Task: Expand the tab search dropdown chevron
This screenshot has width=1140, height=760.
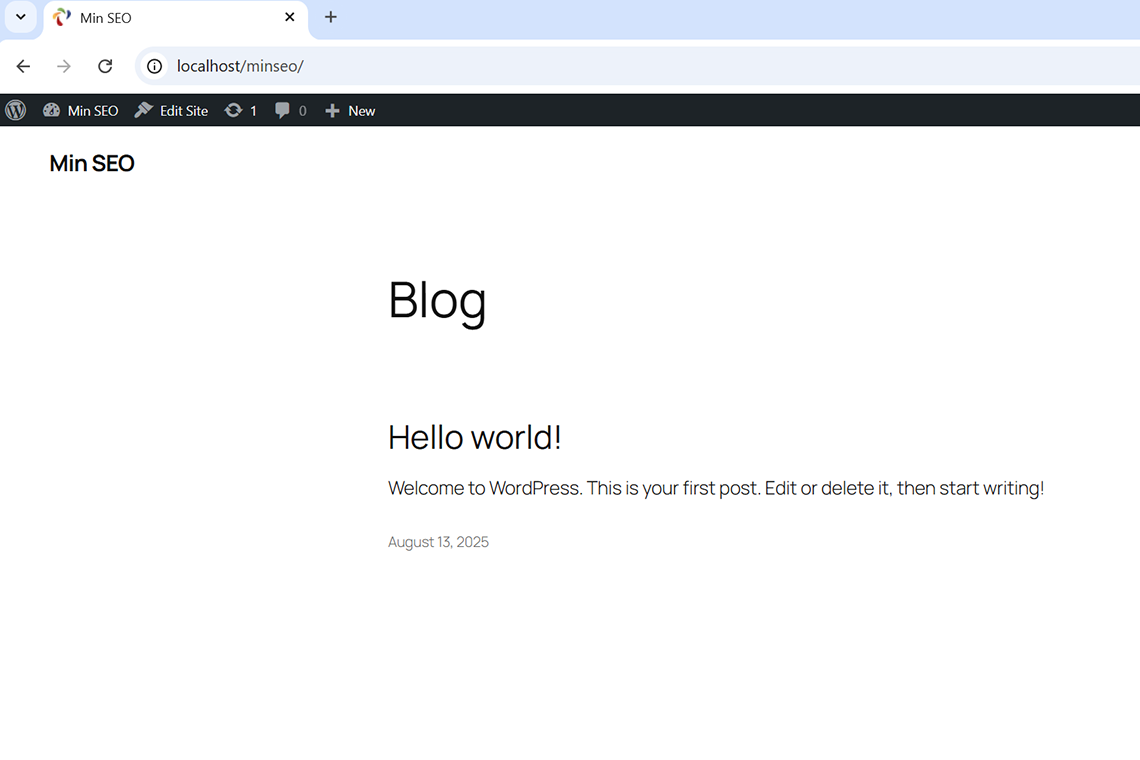Action: pos(20,17)
